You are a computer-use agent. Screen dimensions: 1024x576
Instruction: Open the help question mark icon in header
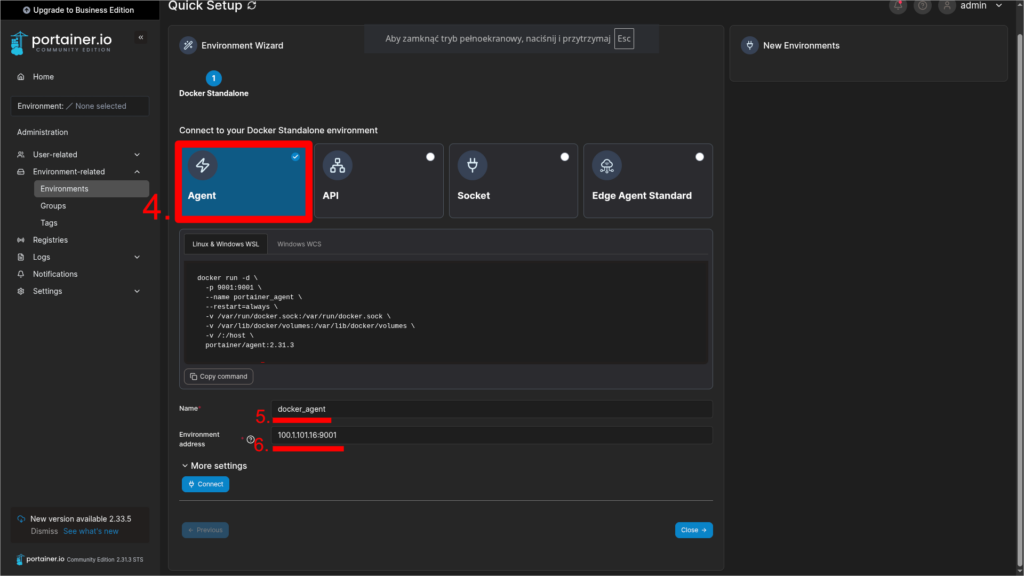(x=922, y=6)
